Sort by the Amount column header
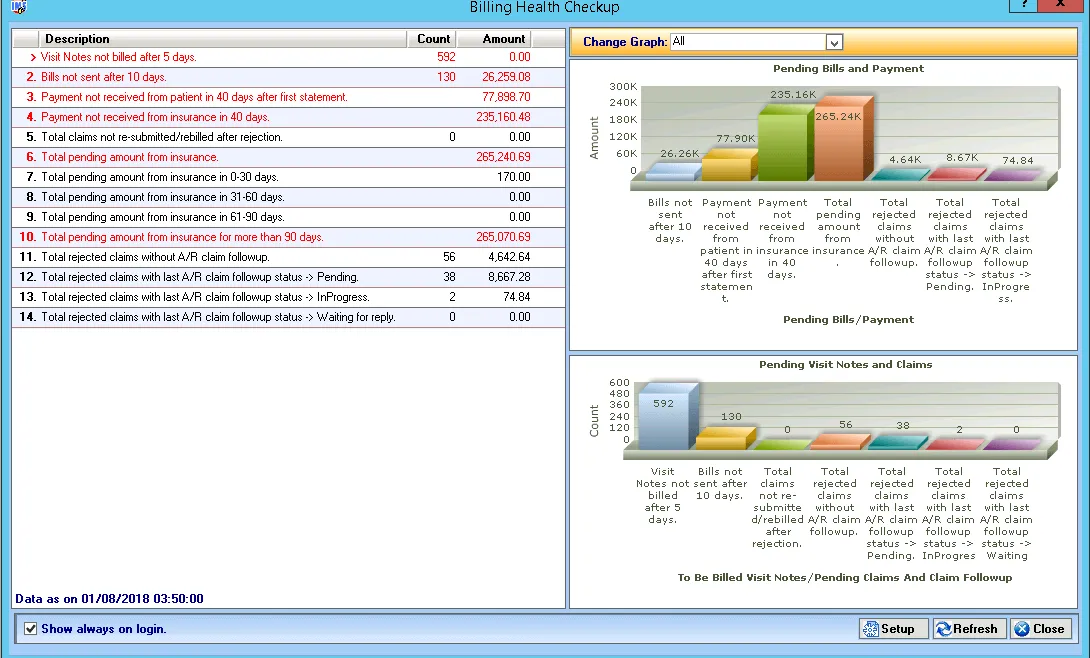This screenshot has width=1090, height=658. pyautogui.click(x=504, y=39)
